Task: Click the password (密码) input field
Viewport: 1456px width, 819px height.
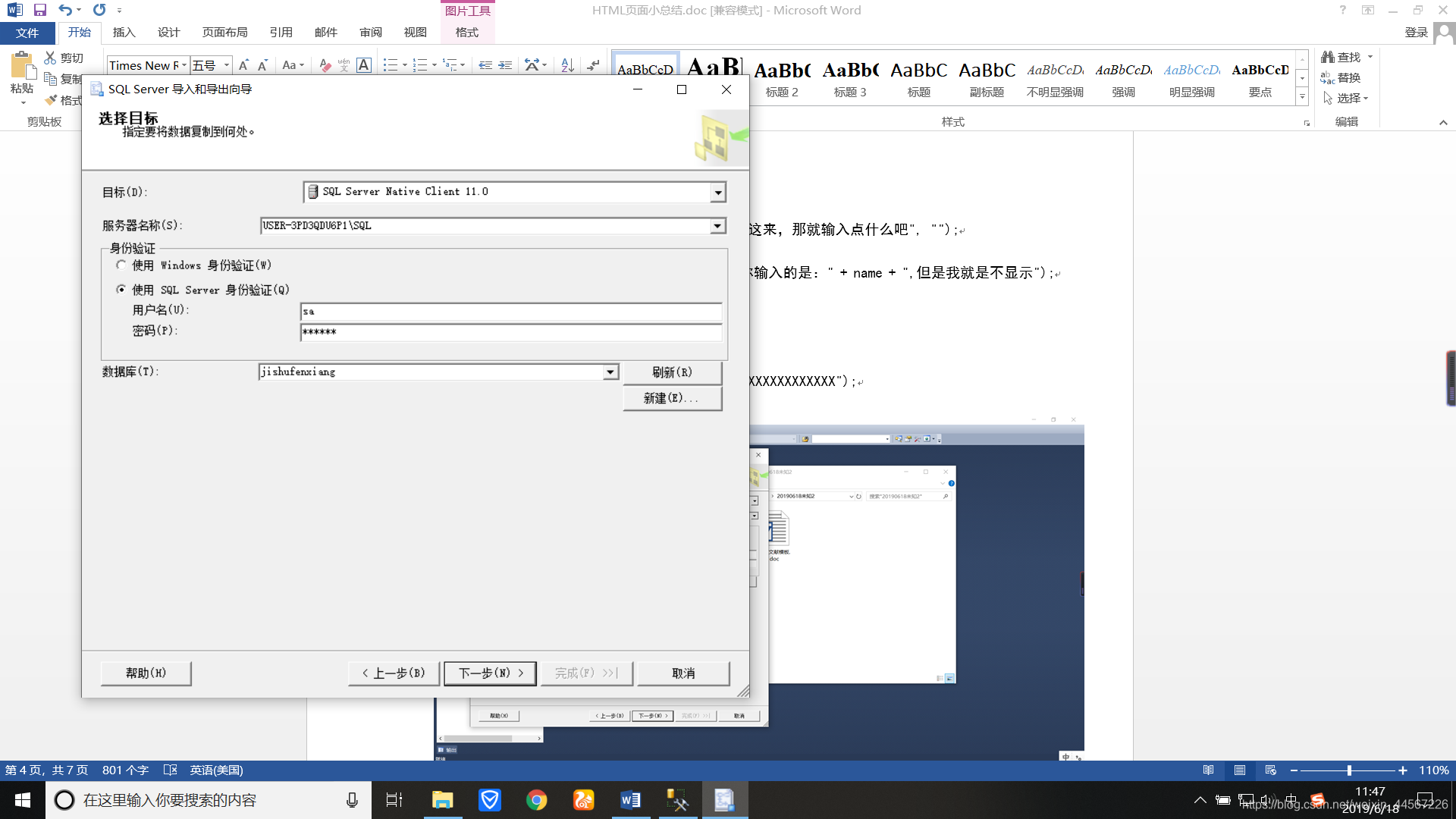Action: (x=511, y=332)
